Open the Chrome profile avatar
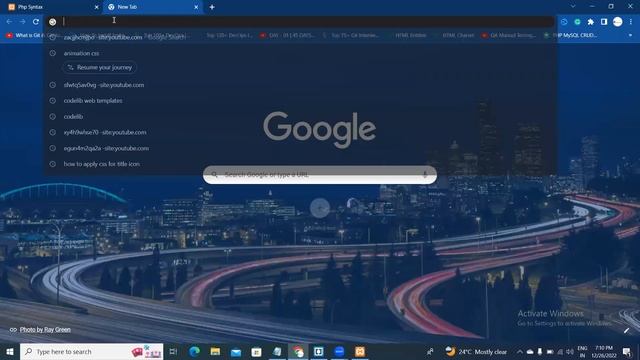Viewport: 640px width, 360px height. tap(618, 22)
